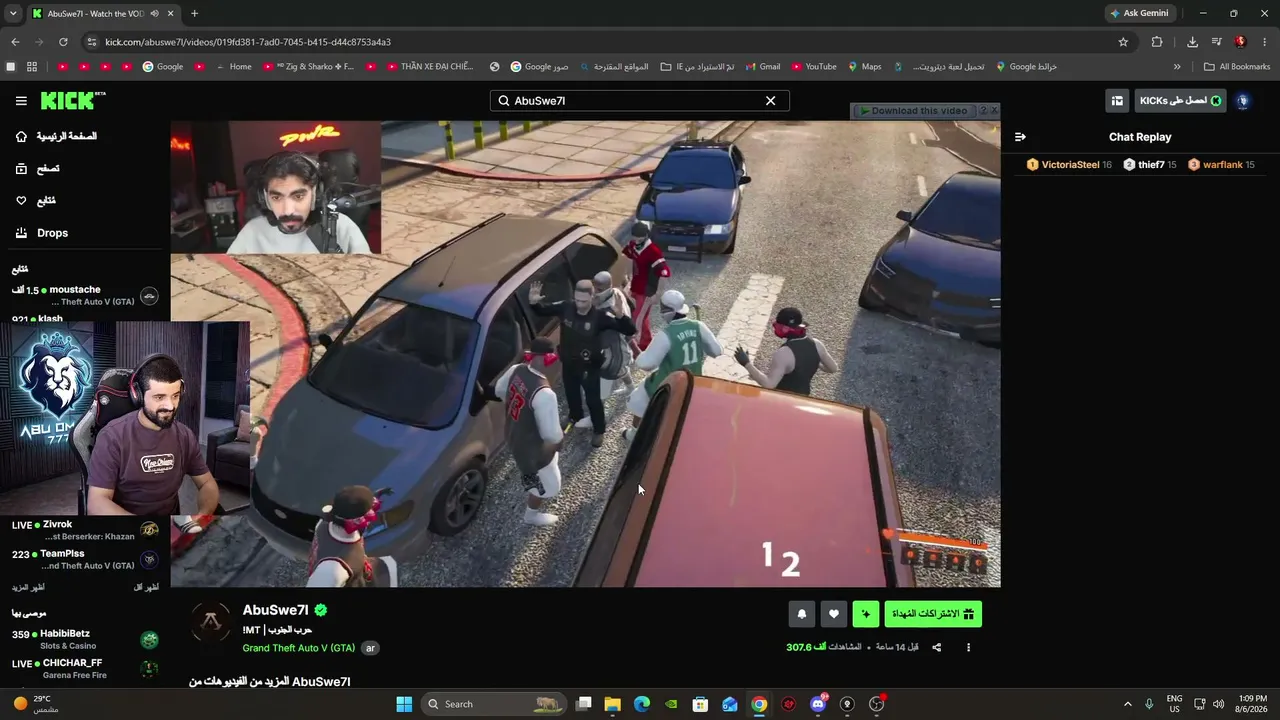Screen dimensions: 1280x720
Task: Bookmark this page with the star icon
Action: click(x=1123, y=42)
